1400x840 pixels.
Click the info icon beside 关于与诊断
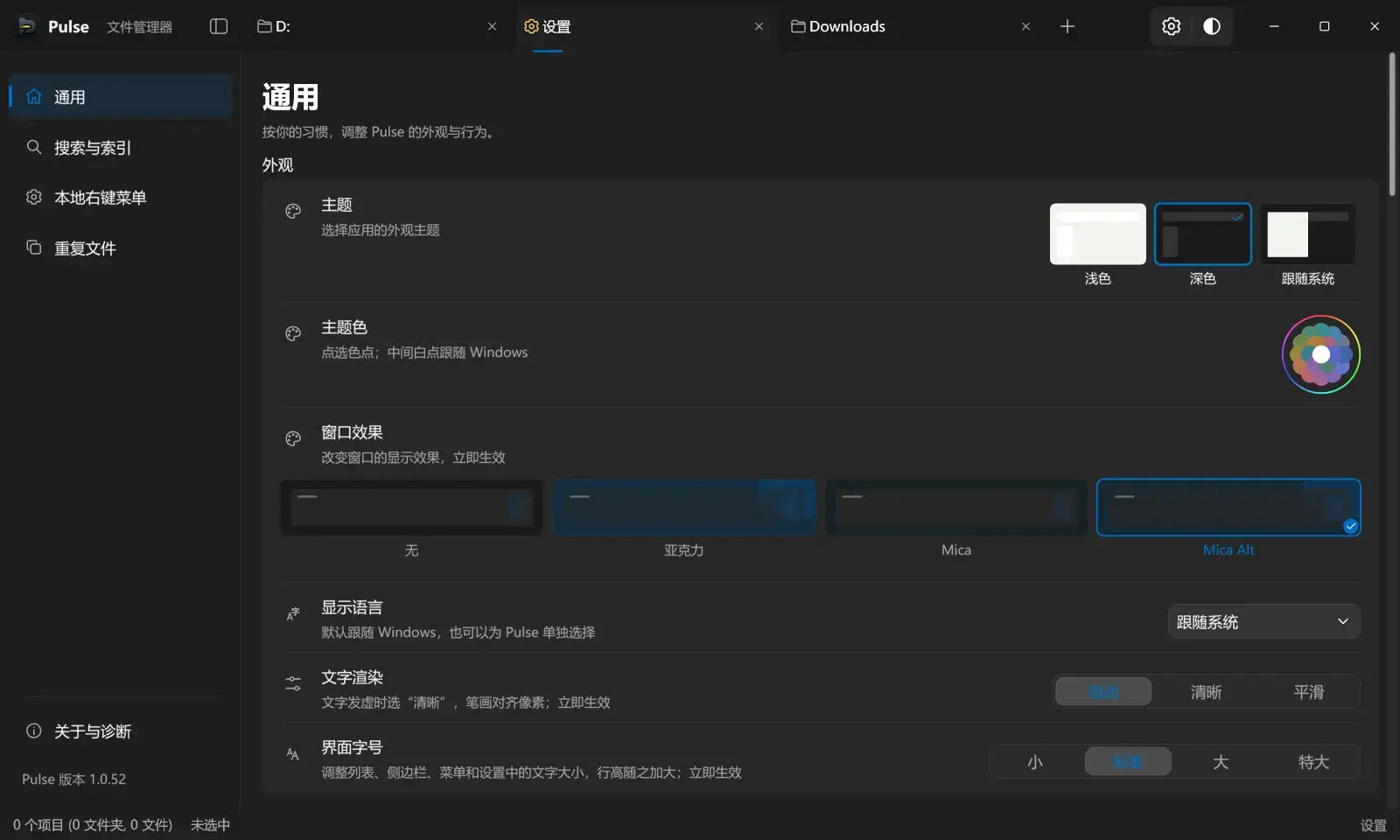[x=34, y=731]
